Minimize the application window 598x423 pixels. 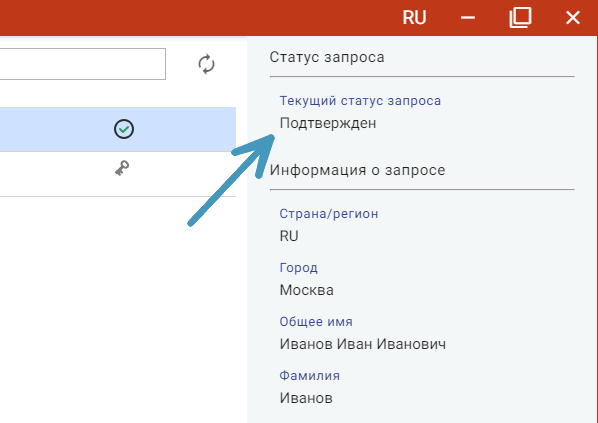click(x=468, y=18)
